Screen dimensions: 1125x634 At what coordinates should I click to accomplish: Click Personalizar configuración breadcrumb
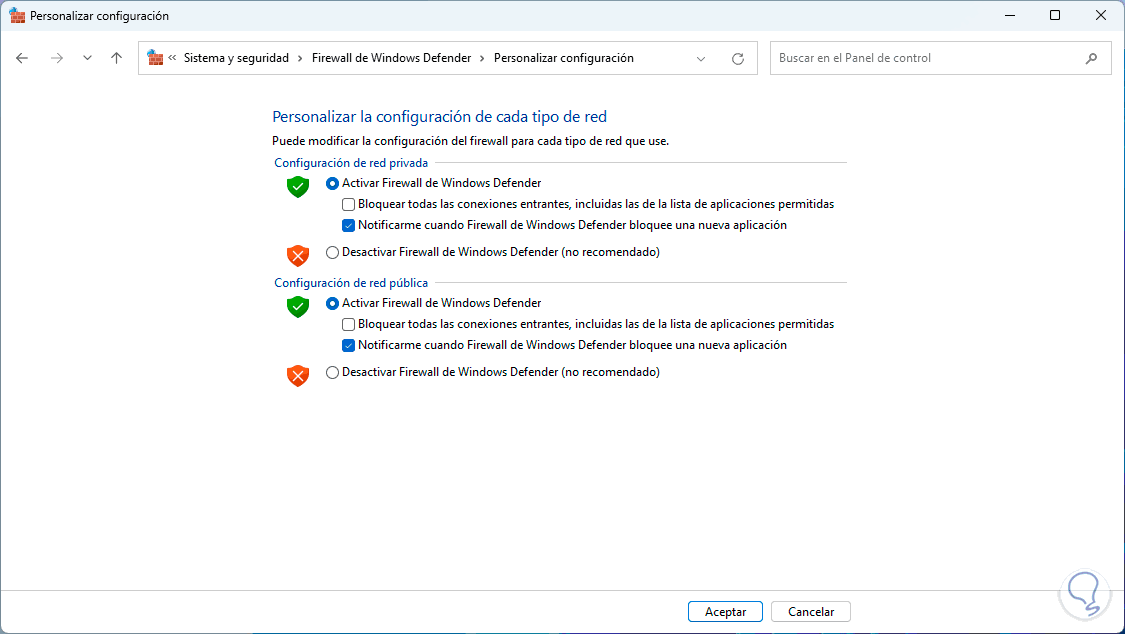tap(563, 58)
